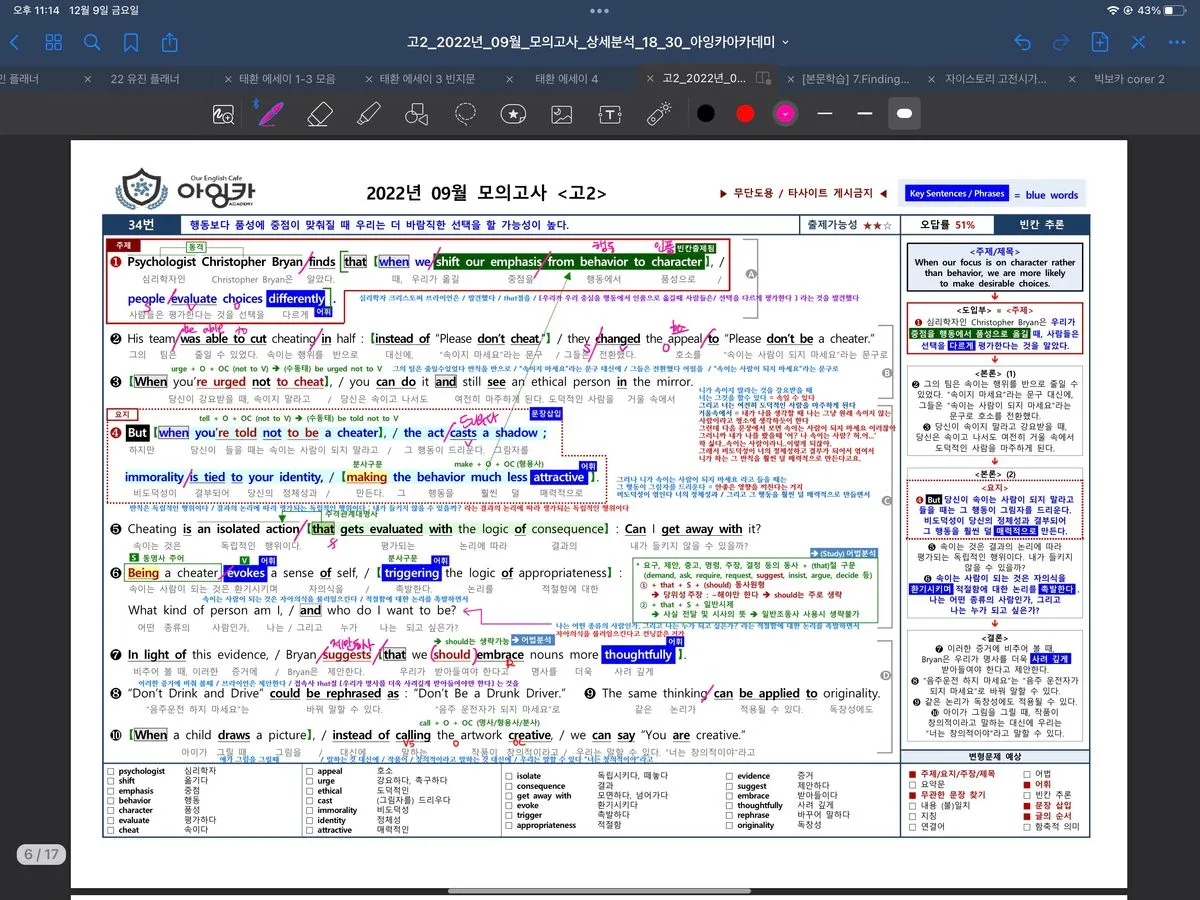Select the Shapes tool
This screenshot has height=900, width=1200.
417,113
